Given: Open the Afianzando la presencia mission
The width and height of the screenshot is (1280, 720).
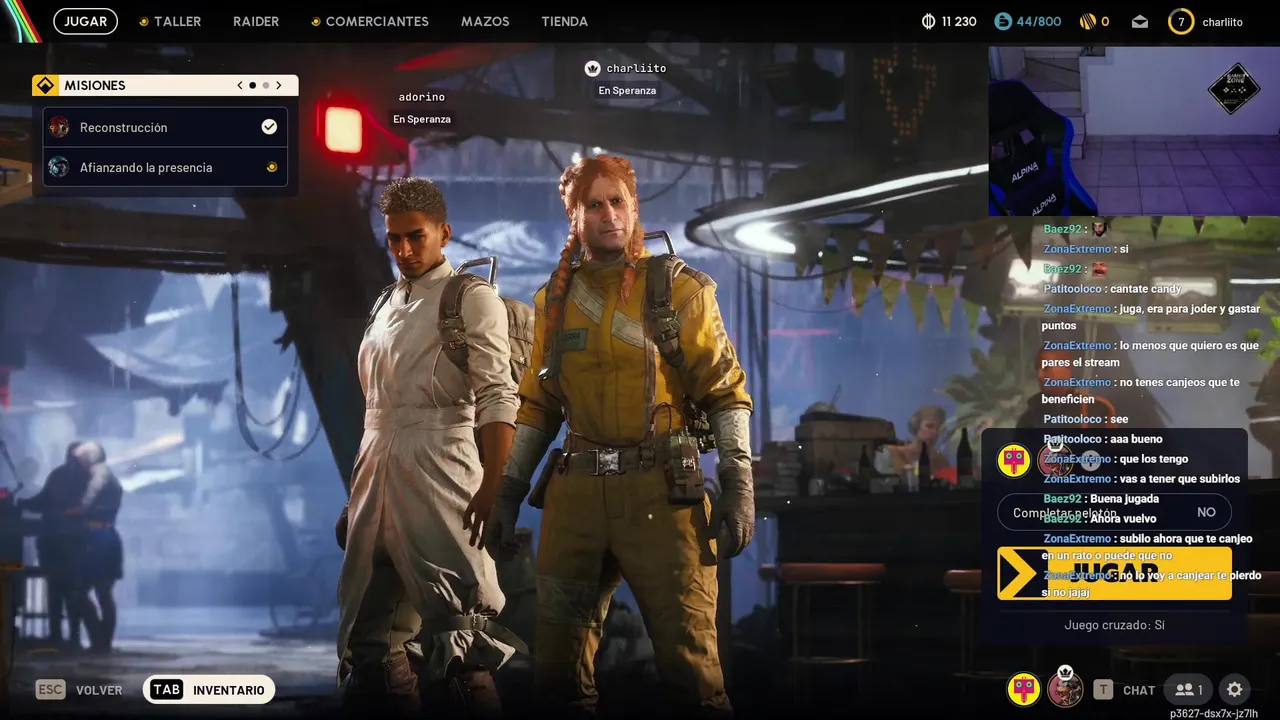Looking at the screenshot, I should point(165,167).
